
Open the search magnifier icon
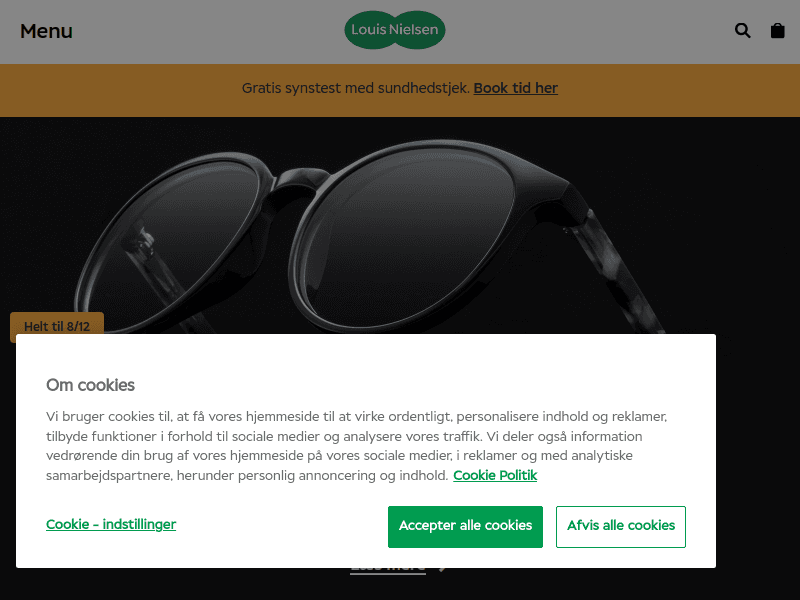click(742, 31)
